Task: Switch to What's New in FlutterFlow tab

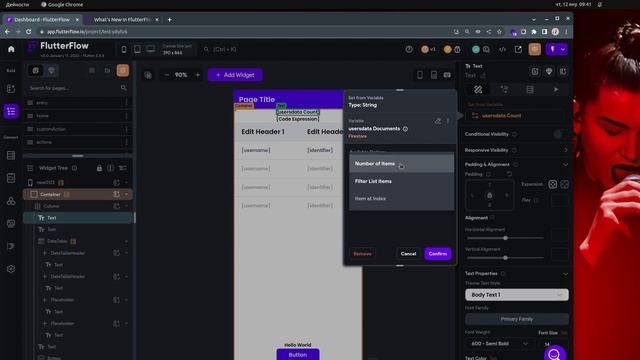Action: pyautogui.click(x=122, y=20)
